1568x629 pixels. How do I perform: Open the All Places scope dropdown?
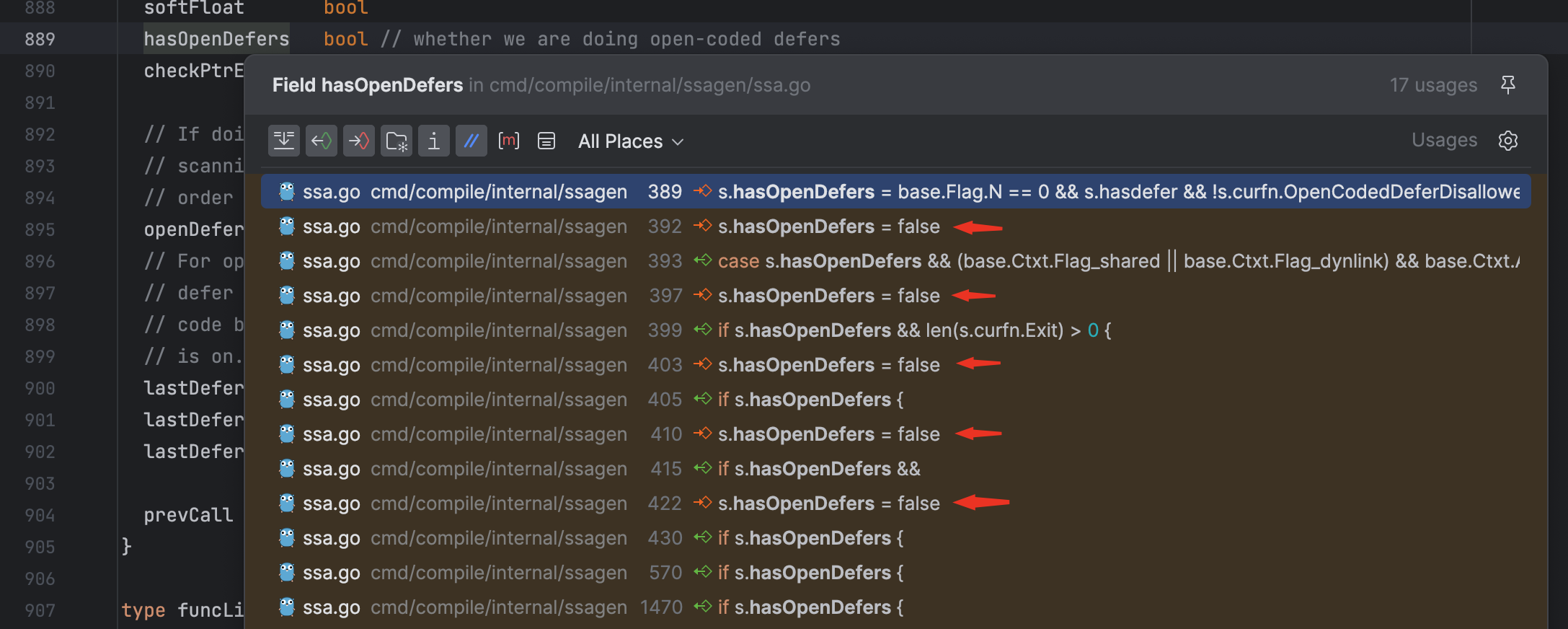631,141
